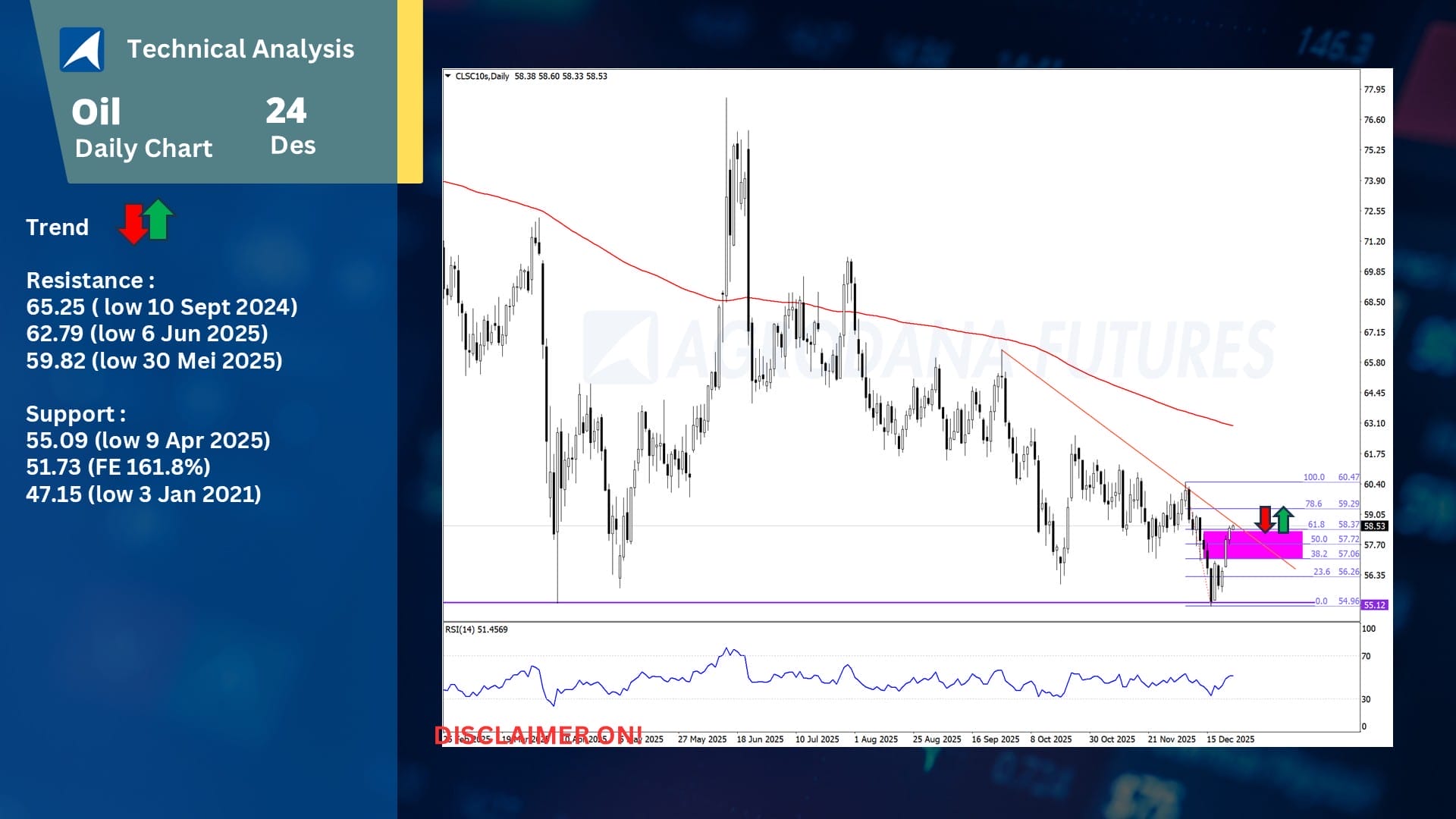This screenshot has width=1456, height=819.
Task: Click the 15 Dec 2025 date label
Action: tap(1230, 739)
